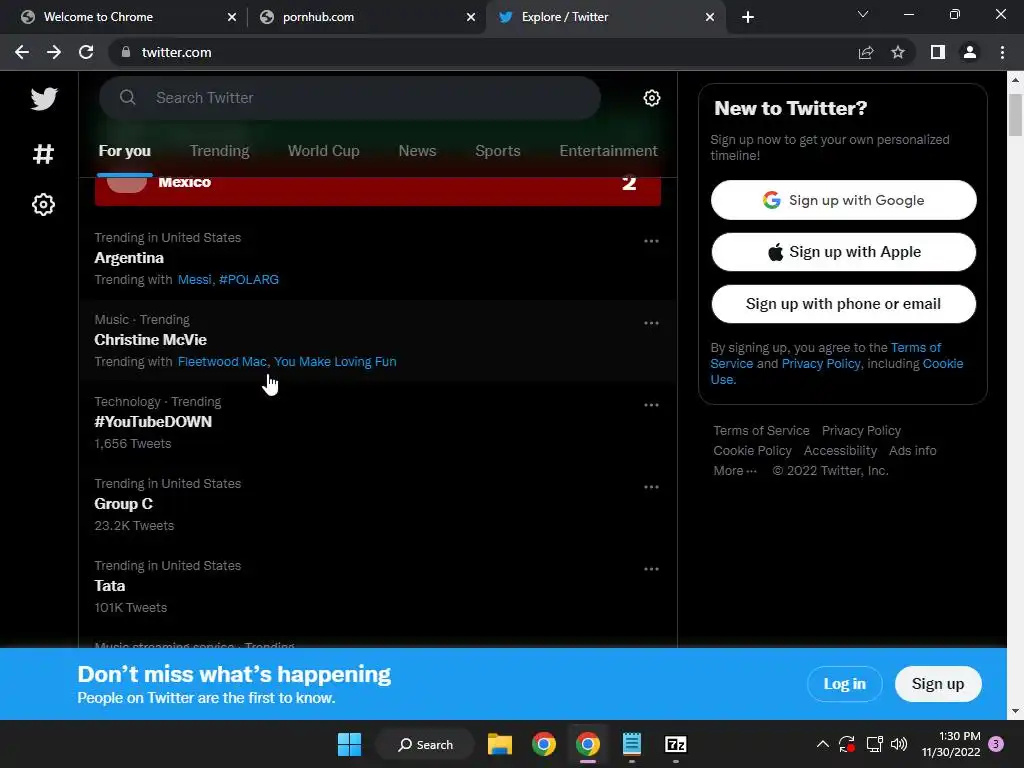Click the Windows taskbar Search box
Image resolution: width=1024 pixels, height=768 pixels.
(425, 744)
